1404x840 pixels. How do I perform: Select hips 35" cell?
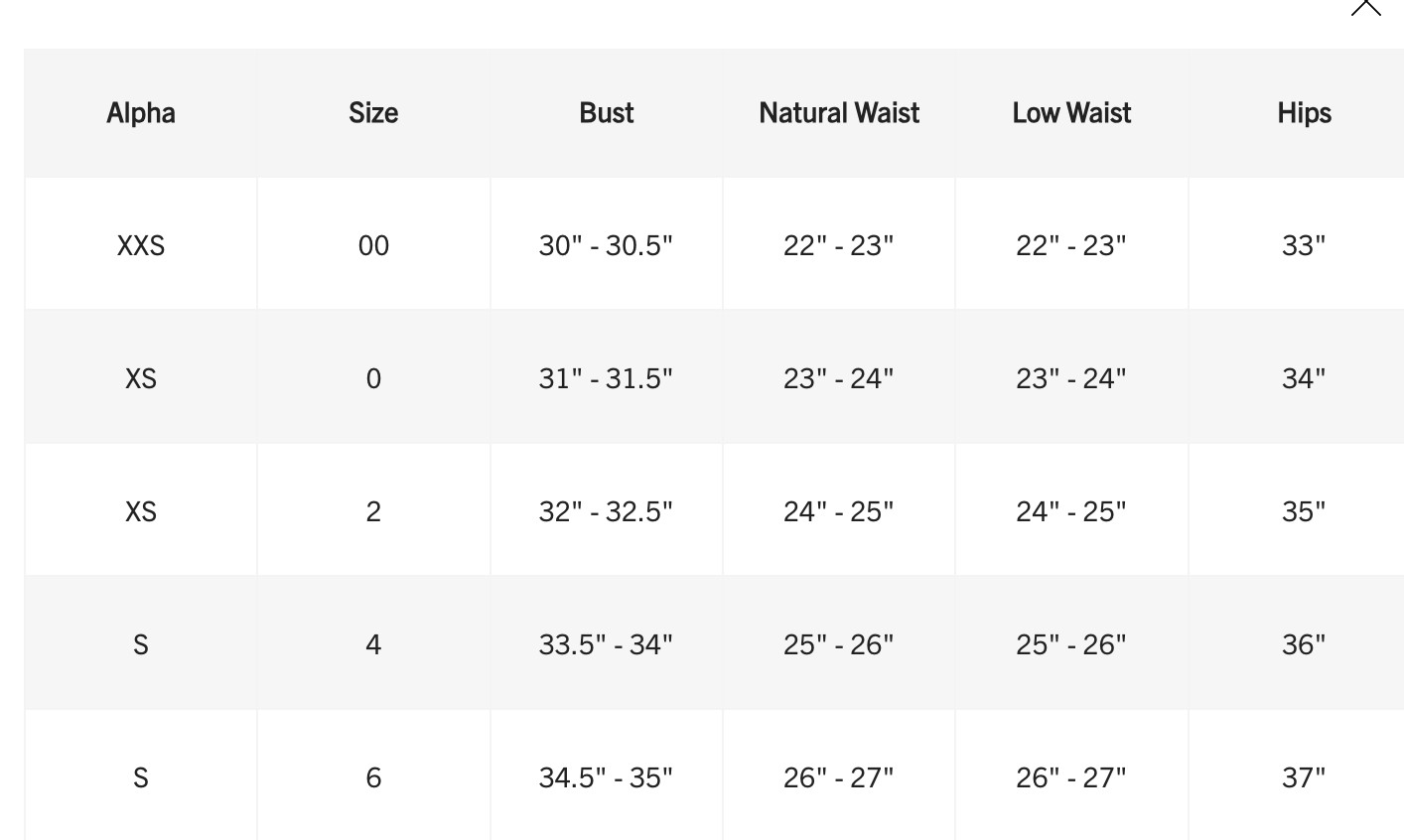click(1304, 510)
